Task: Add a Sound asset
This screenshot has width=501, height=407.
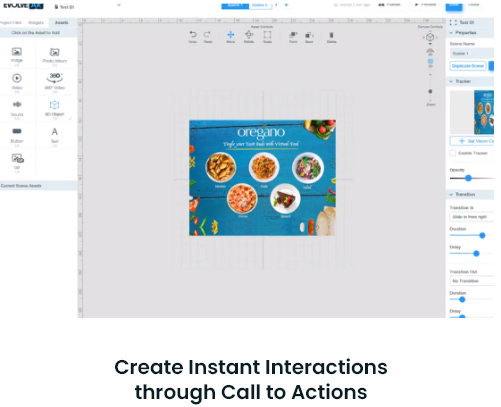Action: click(x=17, y=109)
